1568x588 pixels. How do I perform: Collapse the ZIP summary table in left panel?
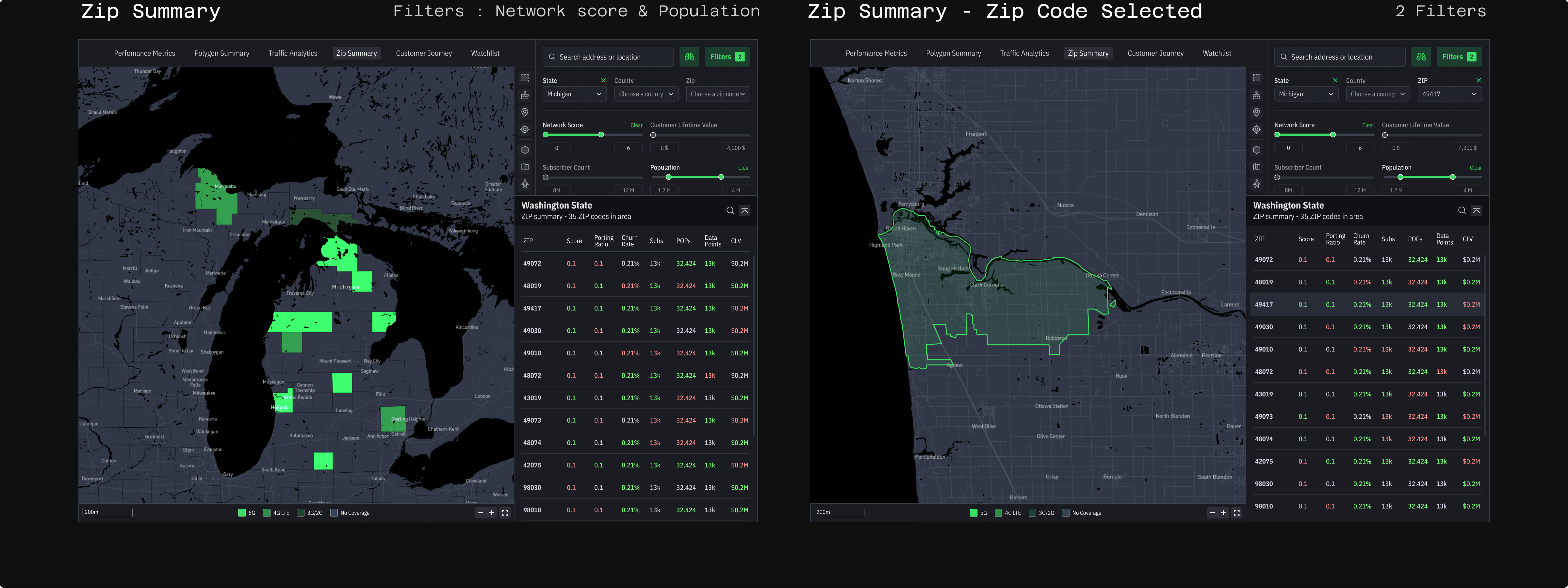(744, 211)
